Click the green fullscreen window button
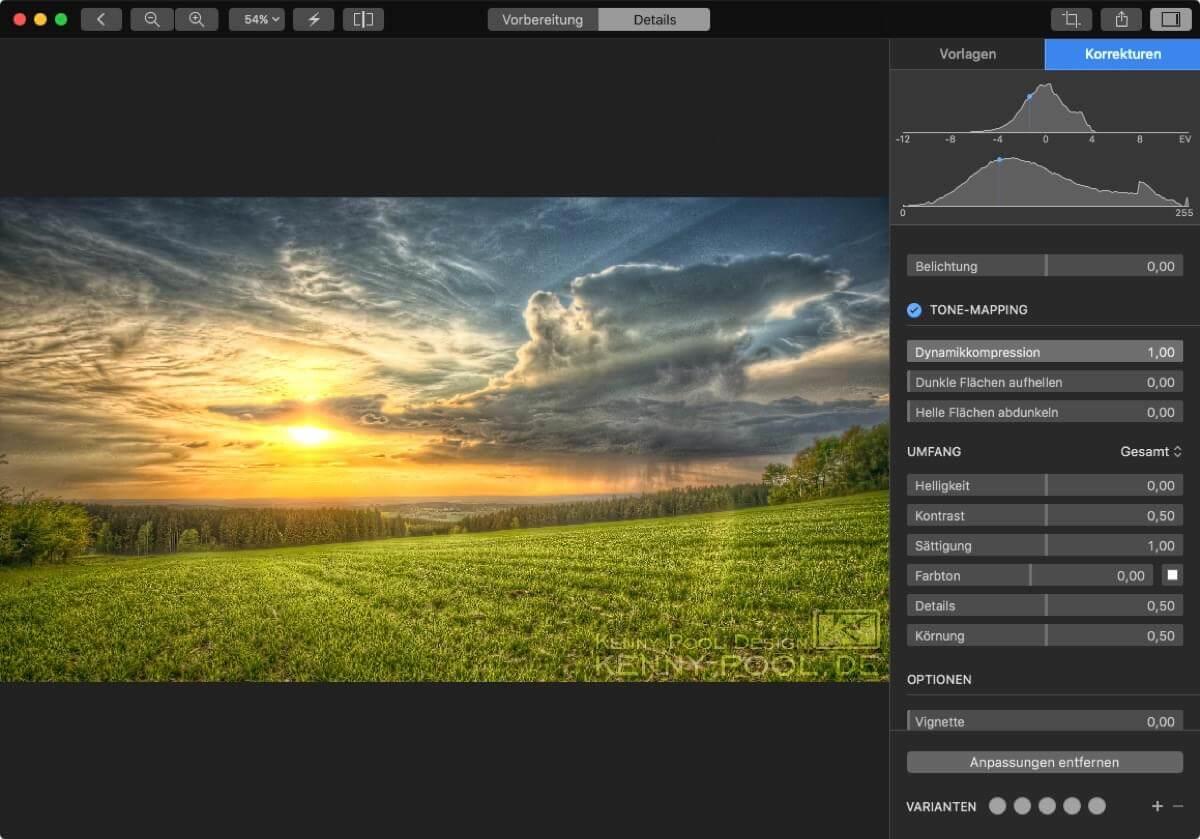 click(x=61, y=19)
